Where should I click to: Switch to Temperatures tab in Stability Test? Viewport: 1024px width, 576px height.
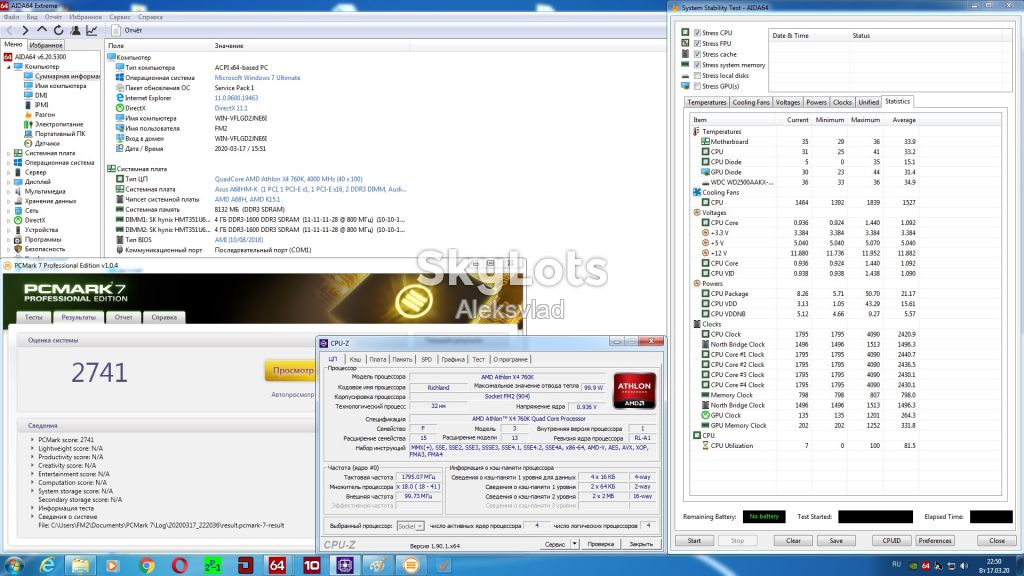pyautogui.click(x=707, y=103)
